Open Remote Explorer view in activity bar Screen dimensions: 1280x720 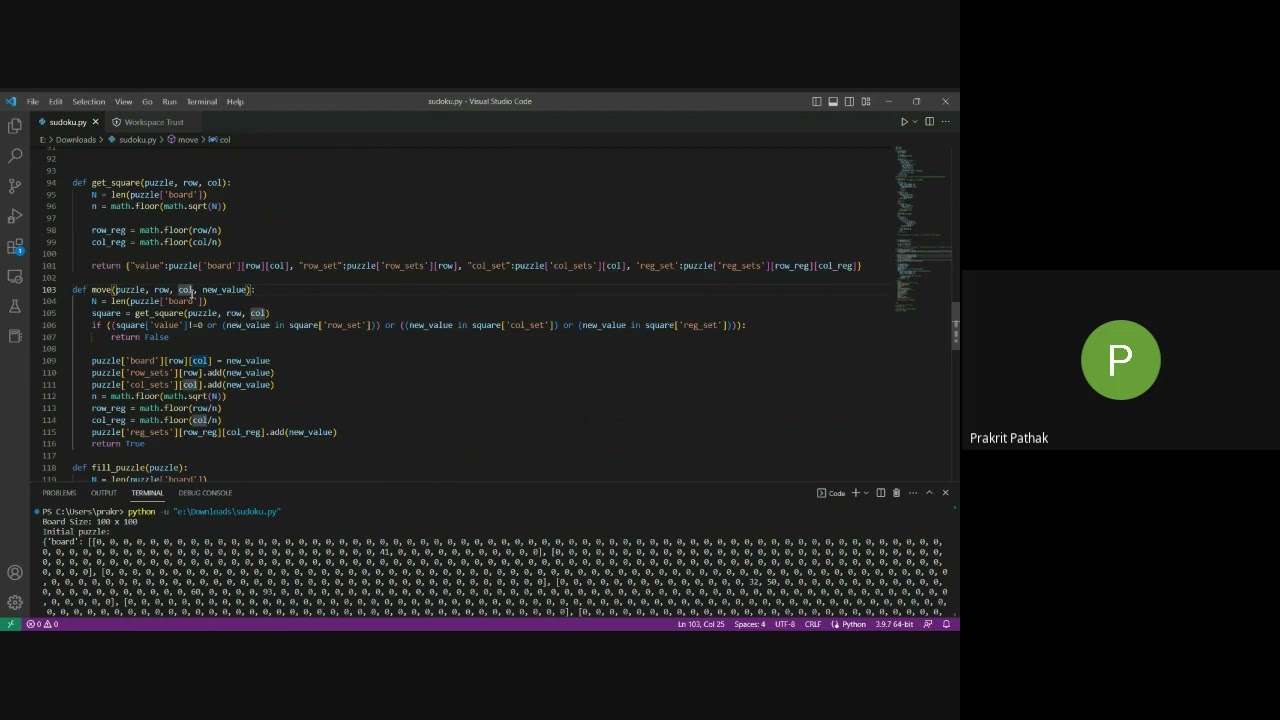[15, 276]
